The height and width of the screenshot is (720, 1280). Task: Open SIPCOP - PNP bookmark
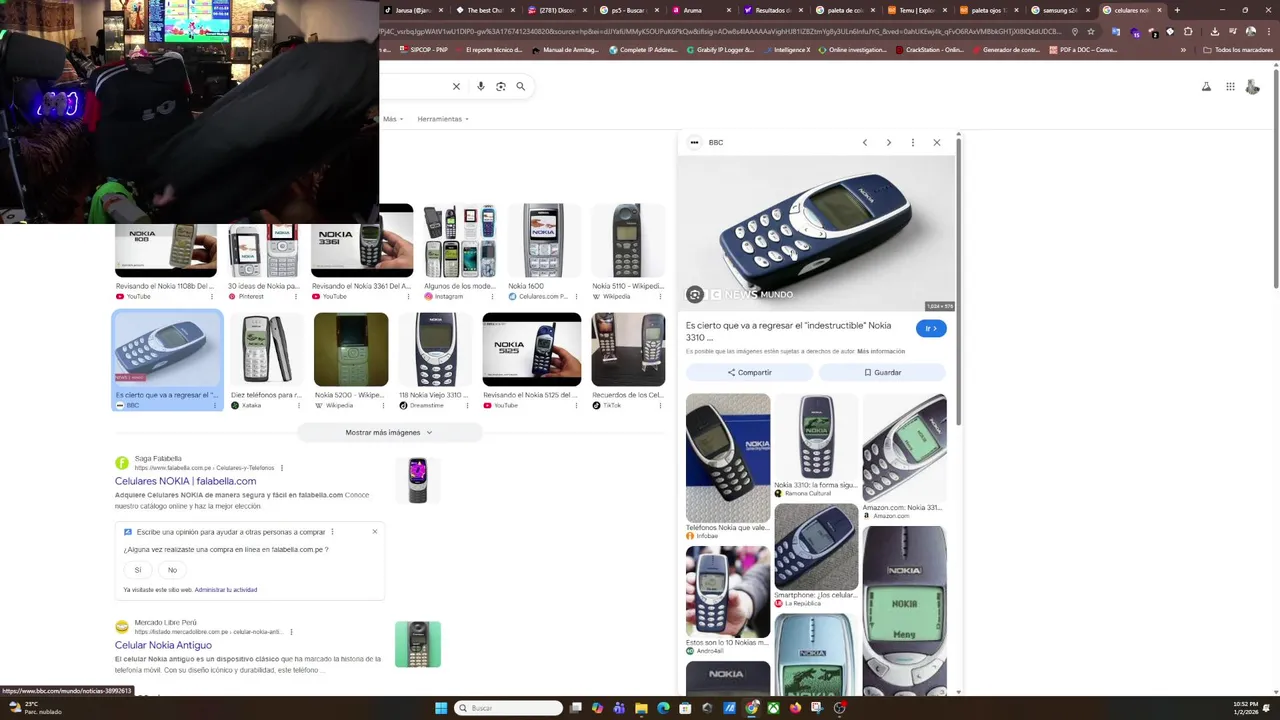[x=424, y=50]
